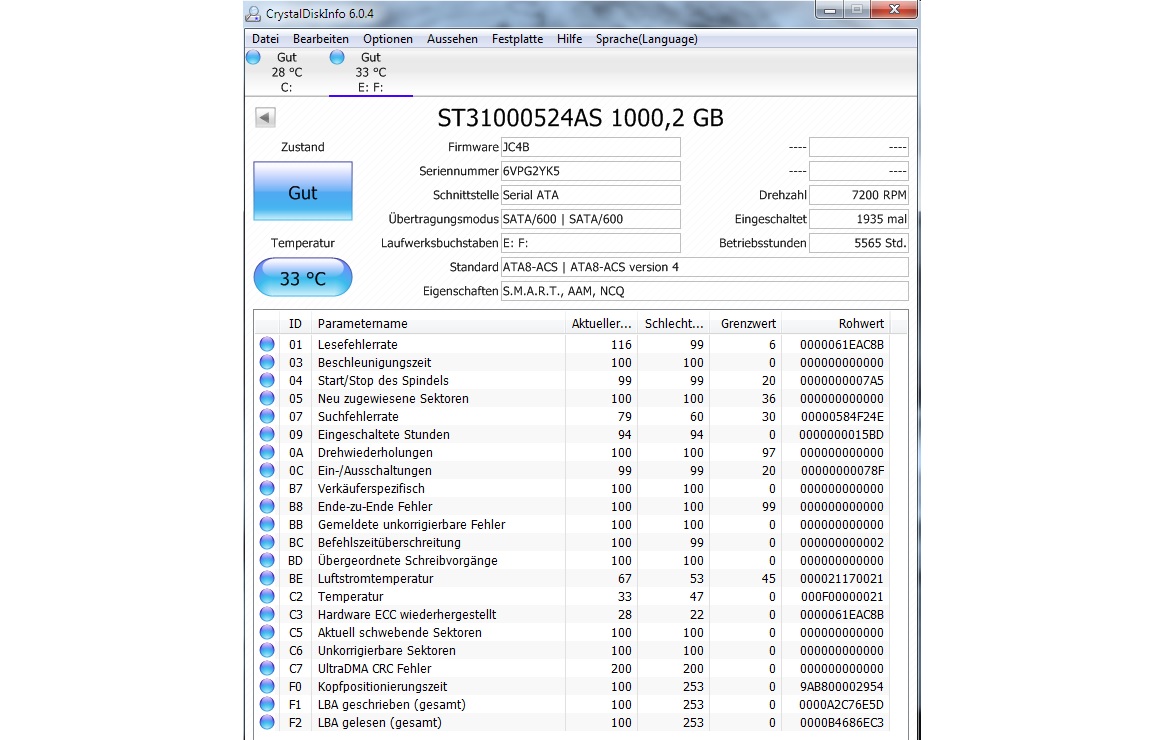1152x740 pixels.
Task: Select the C: disk tab at 28 °C
Action: pos(286,72)
